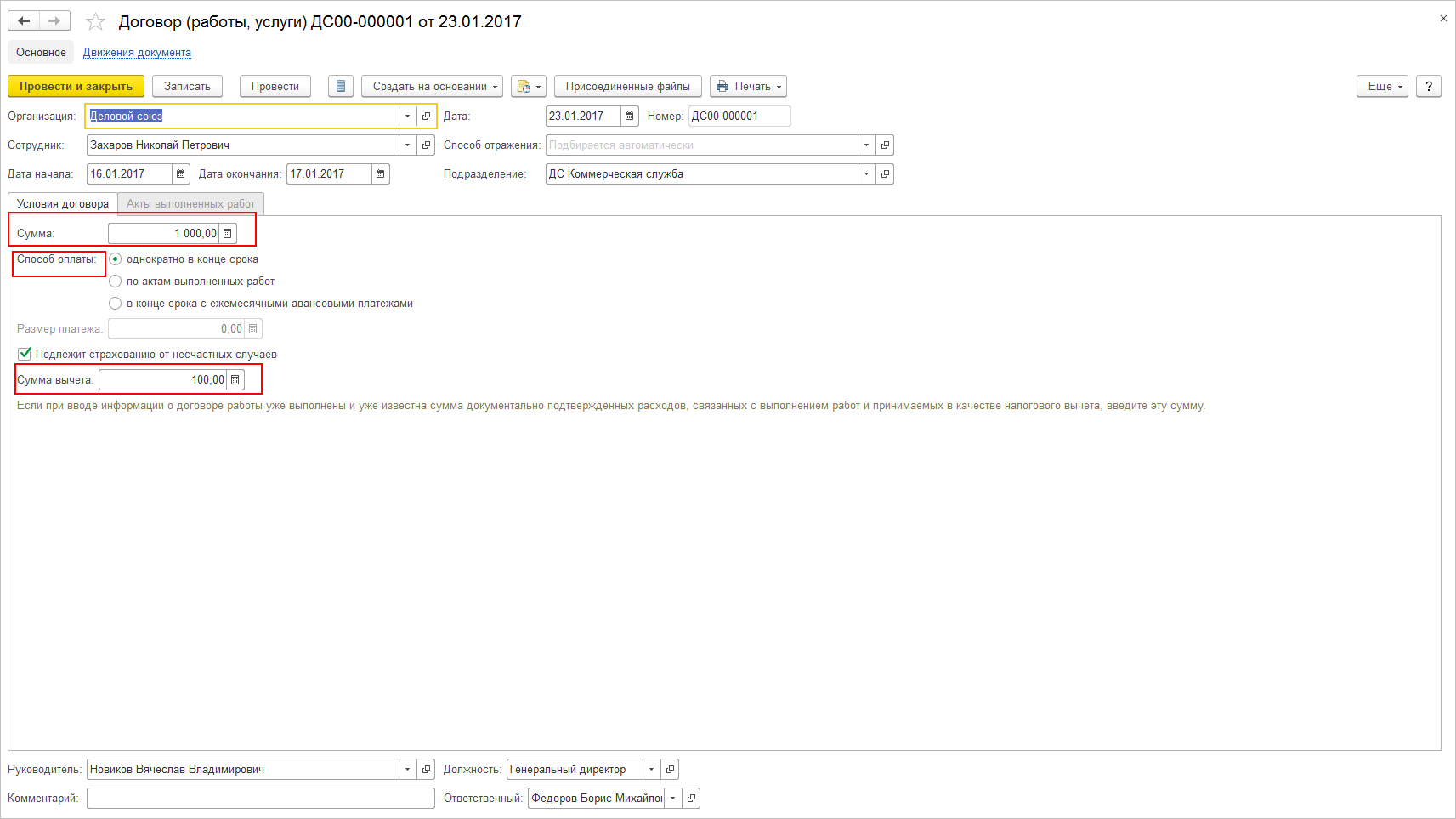Open Присоединенные файлы
The image size is (1456, 819).
click(628, 86)
